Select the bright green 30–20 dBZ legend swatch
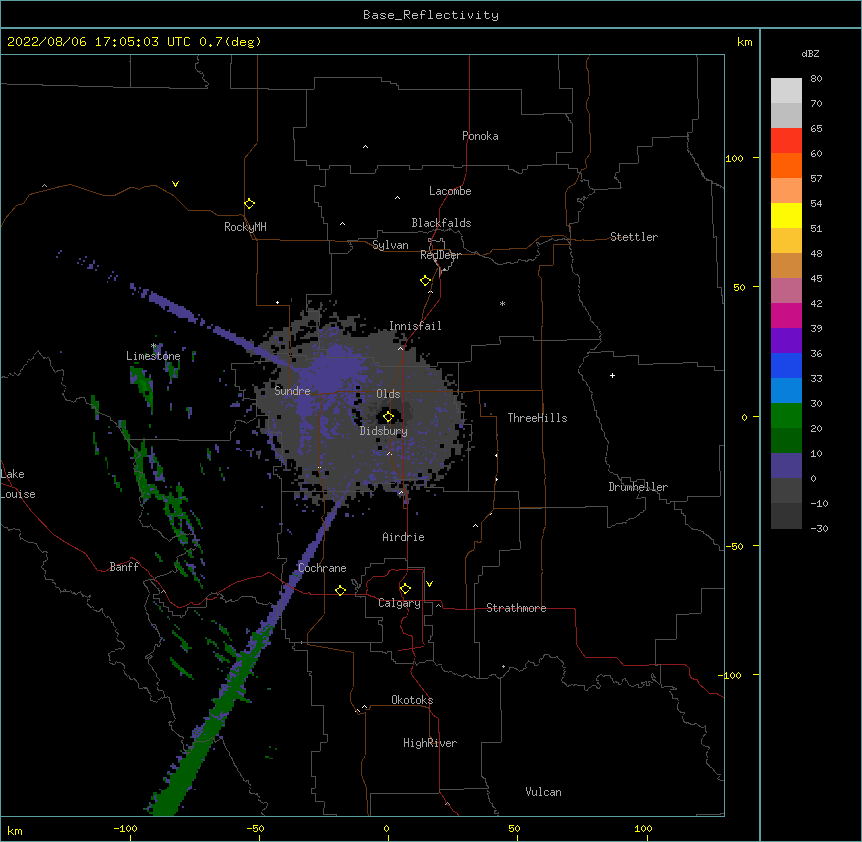Viewport: 862px width, 842px height. click(786, 416)
